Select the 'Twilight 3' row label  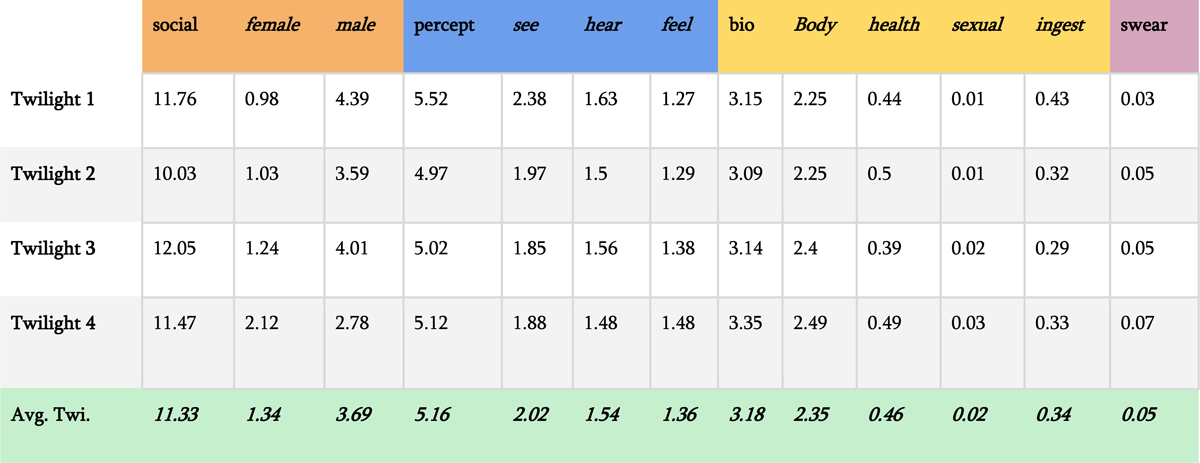point(53,248)
